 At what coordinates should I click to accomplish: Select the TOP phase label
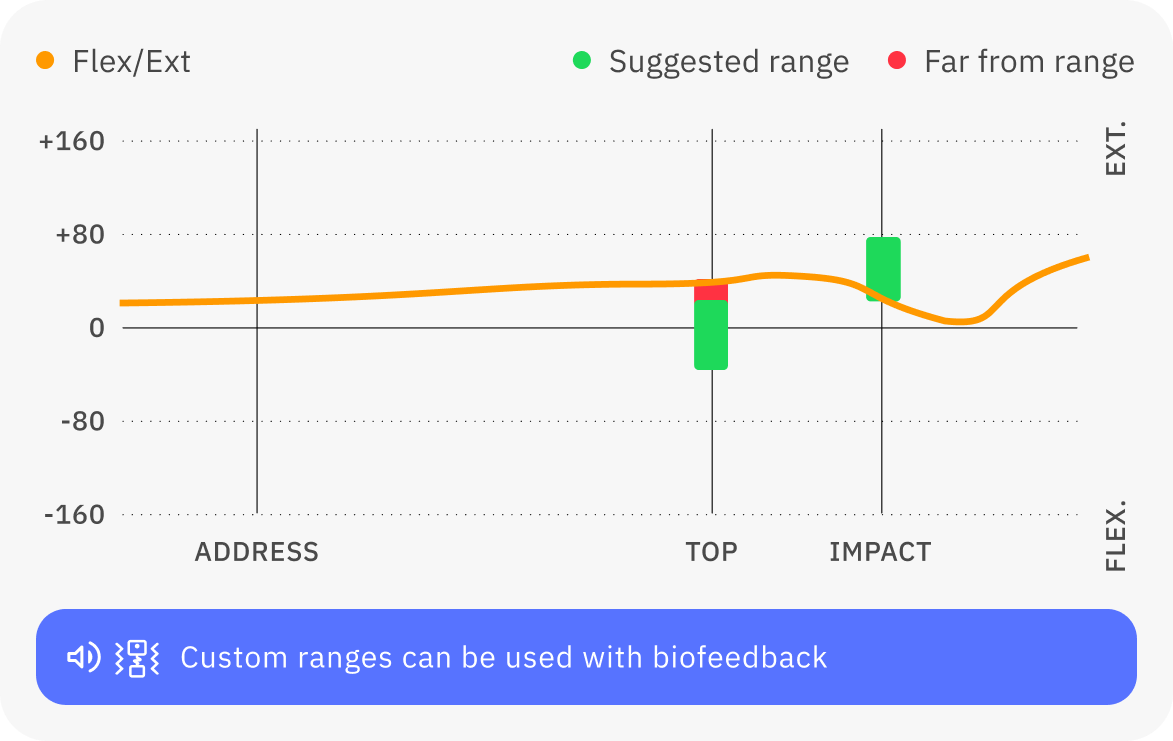click(x=711, y=552)
